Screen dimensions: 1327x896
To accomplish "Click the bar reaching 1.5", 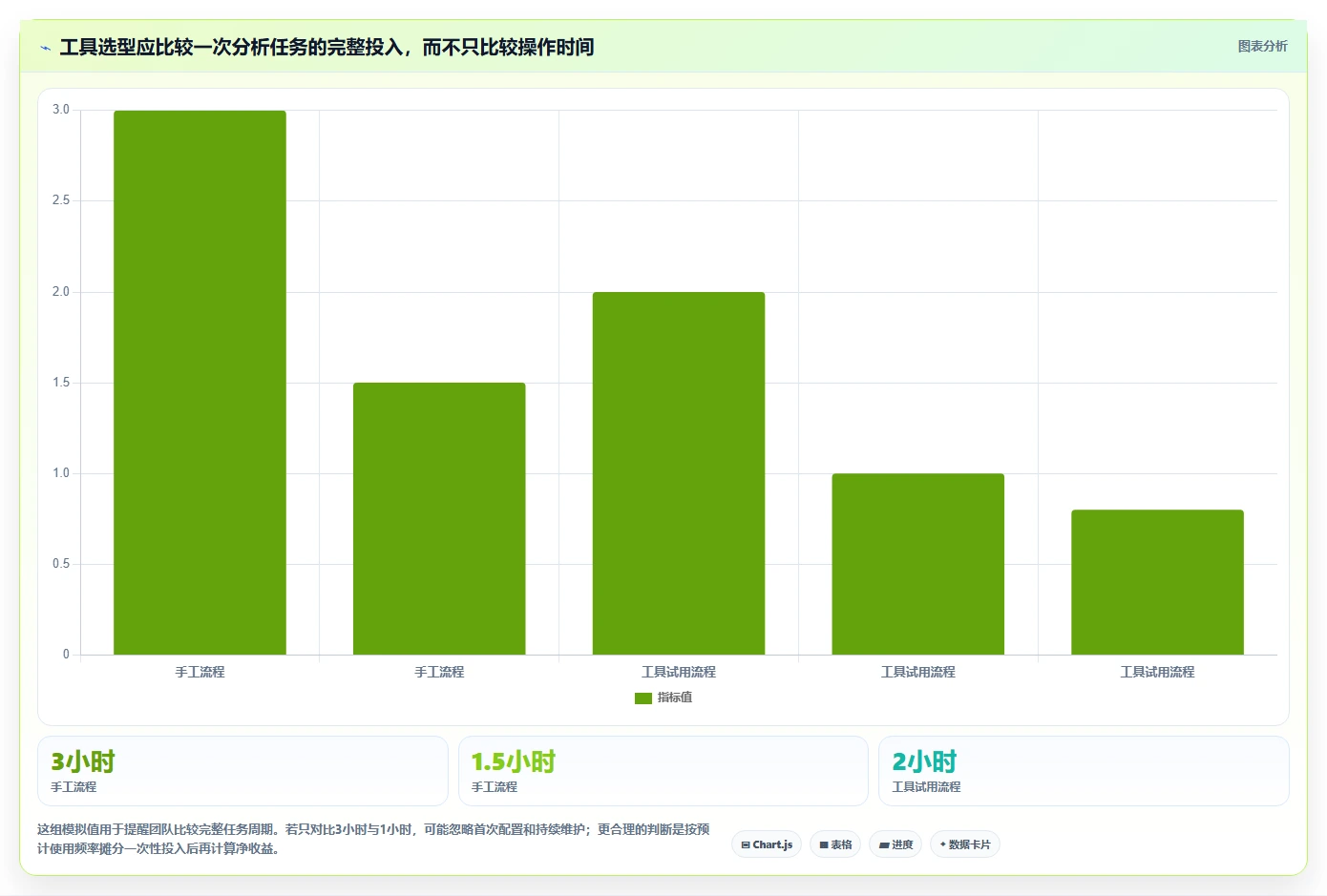I will click(439, 518).
